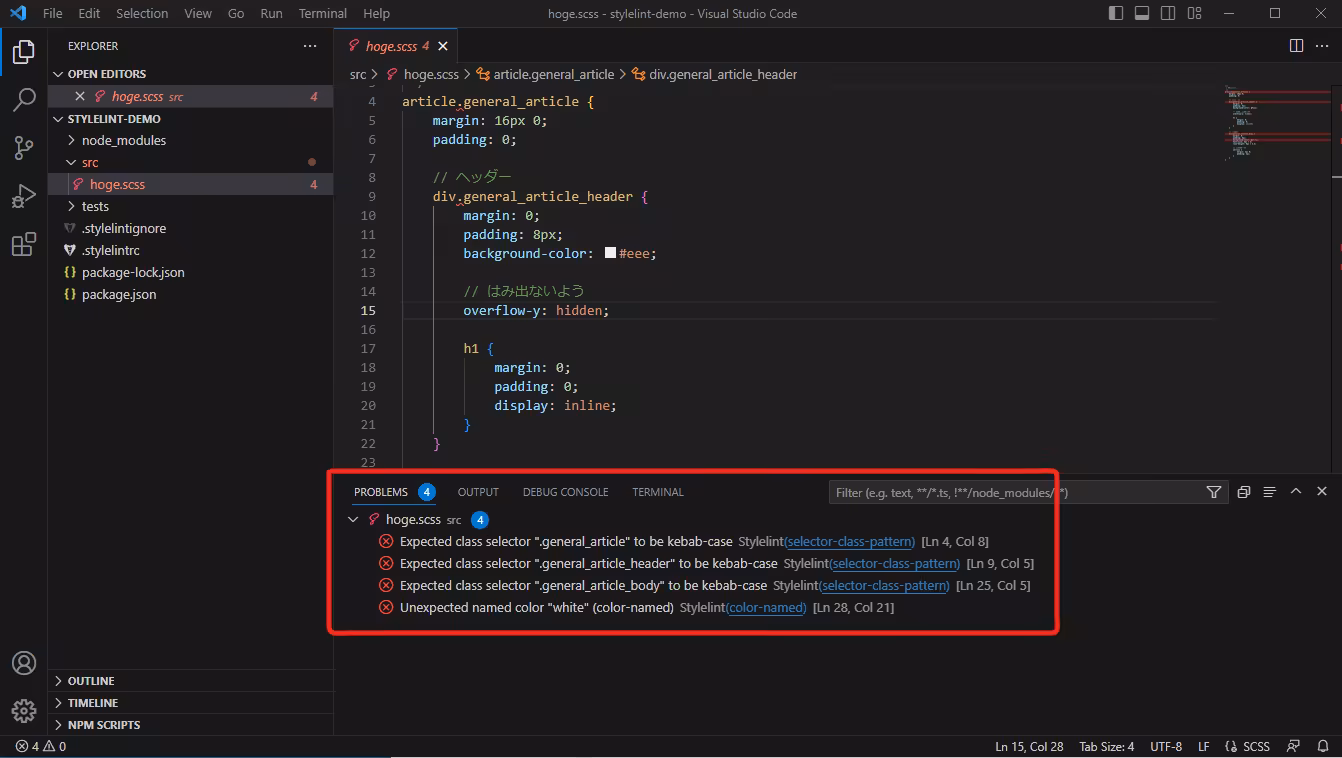
Task: Click errors and warnings status bar item
Action: (40, 746)
